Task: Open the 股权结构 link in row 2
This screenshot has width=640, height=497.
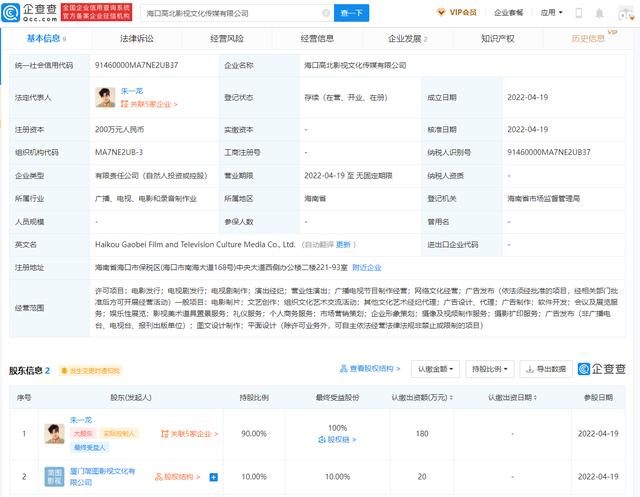Action: pyautogui.click(x=178, y=477)
